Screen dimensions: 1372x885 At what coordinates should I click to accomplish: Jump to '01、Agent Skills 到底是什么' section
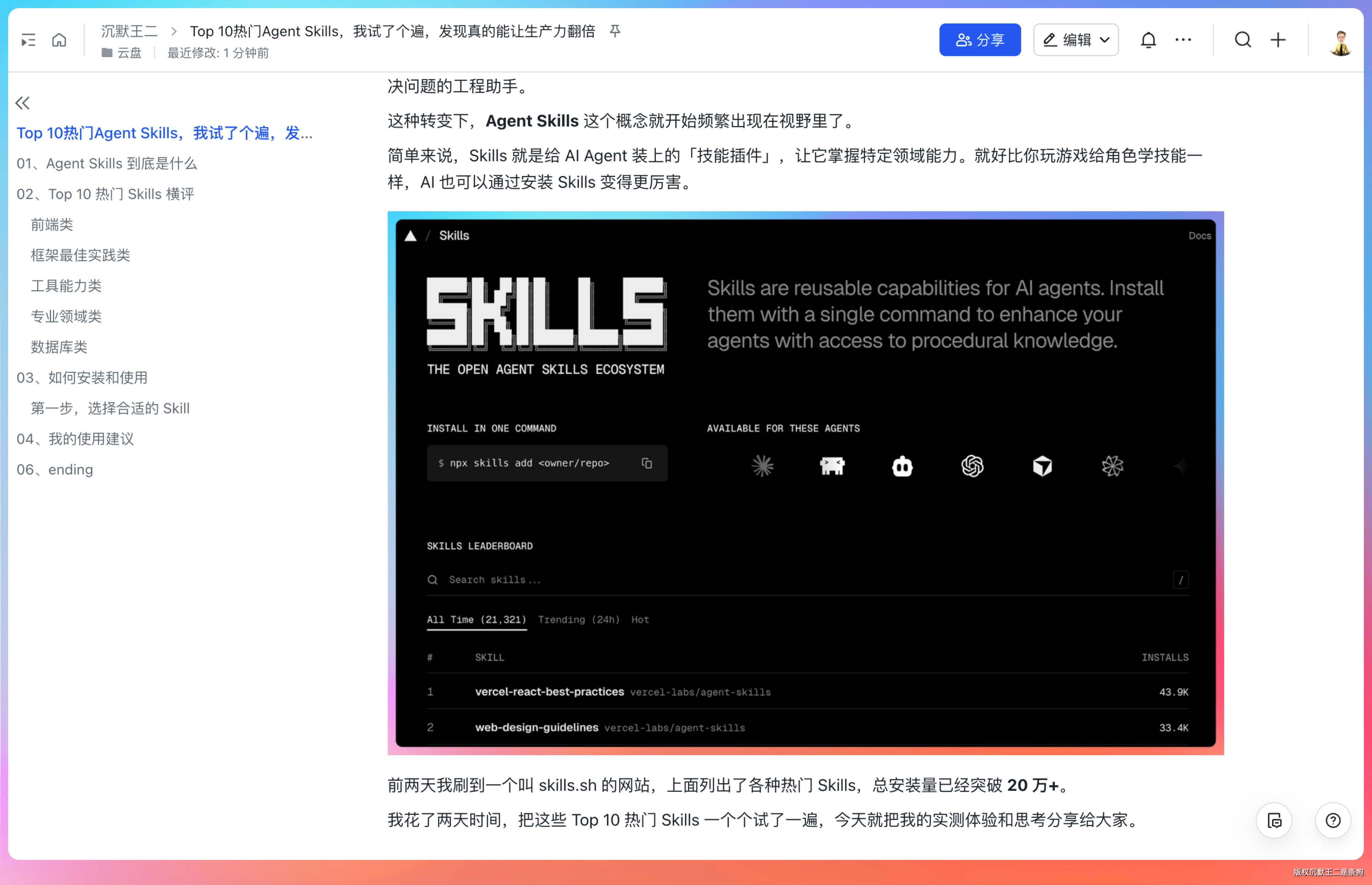[x=107, y=164]
